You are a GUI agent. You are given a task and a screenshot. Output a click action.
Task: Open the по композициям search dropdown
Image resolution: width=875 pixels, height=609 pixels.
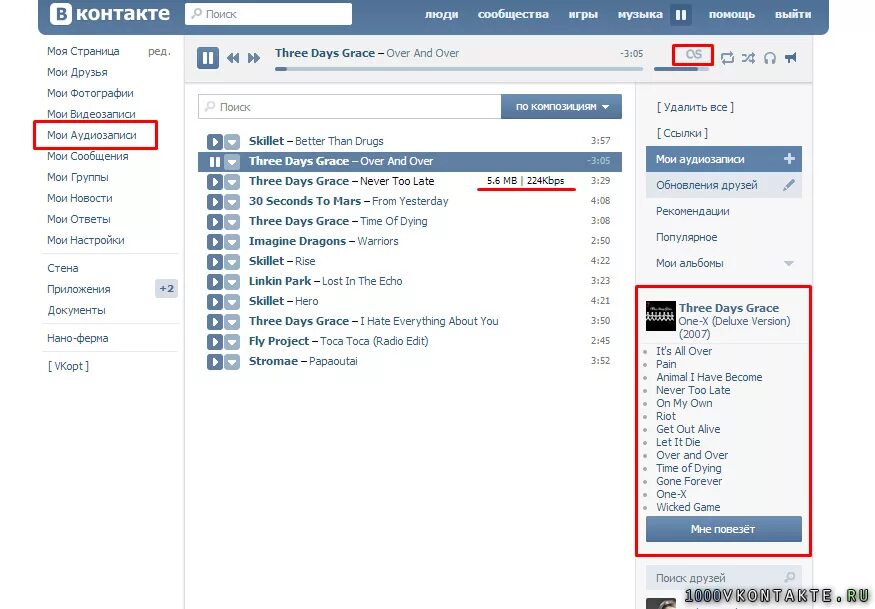(x=561, y=107)
